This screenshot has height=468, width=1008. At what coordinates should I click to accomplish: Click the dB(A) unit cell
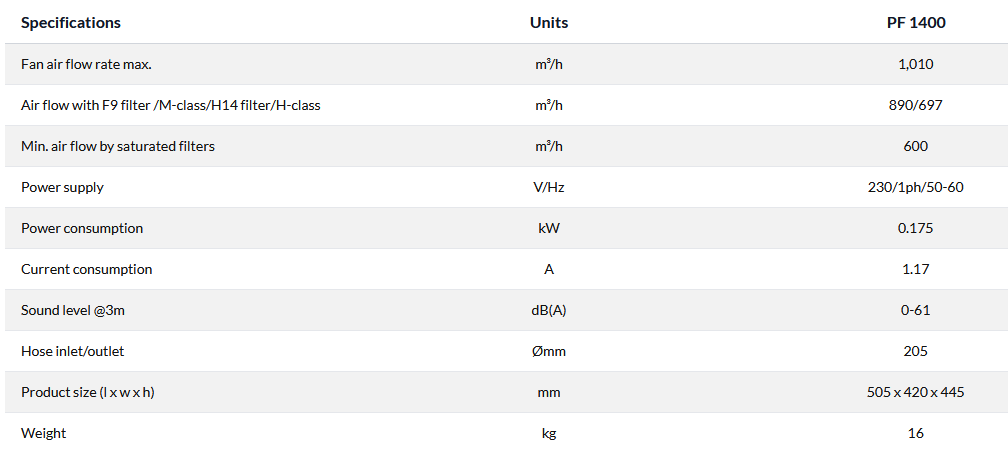(549, 310)
